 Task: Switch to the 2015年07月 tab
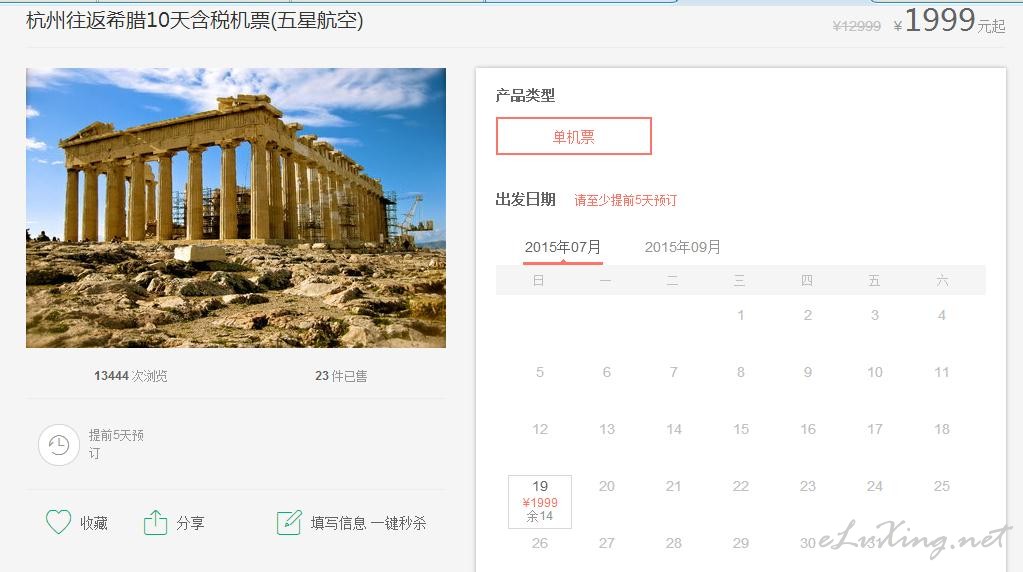pos(562,247)
